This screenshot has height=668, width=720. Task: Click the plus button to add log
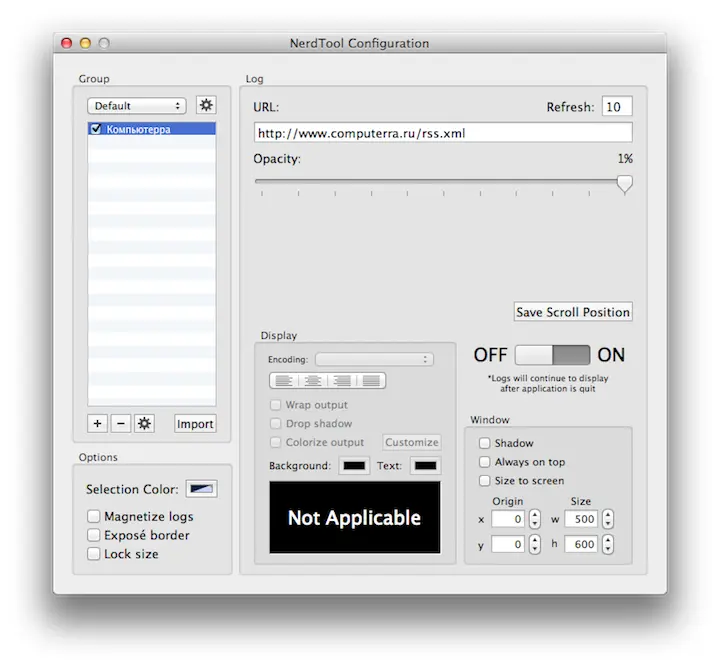coord(97,423)
